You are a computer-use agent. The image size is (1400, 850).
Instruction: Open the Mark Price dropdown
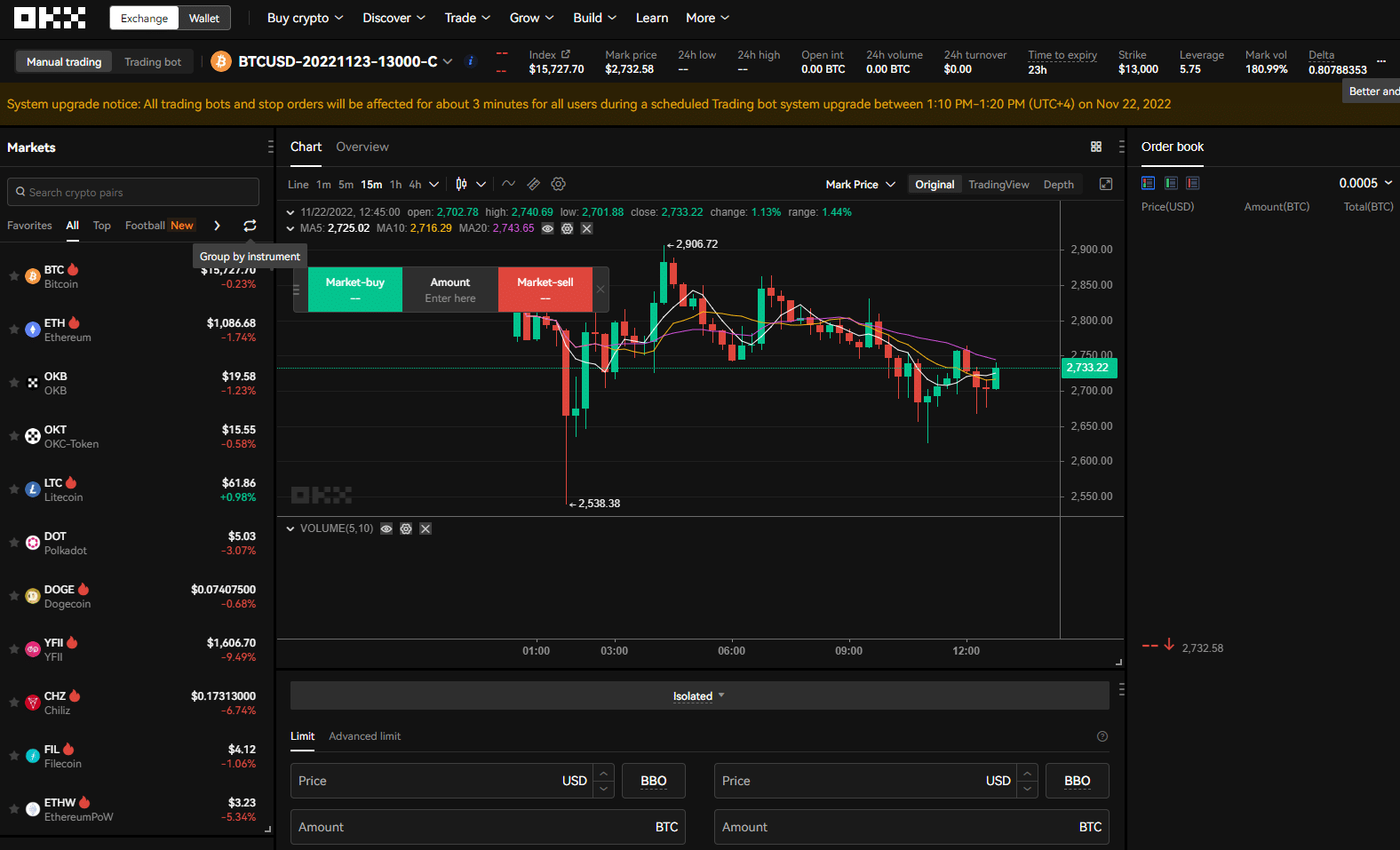coord(860,184)
